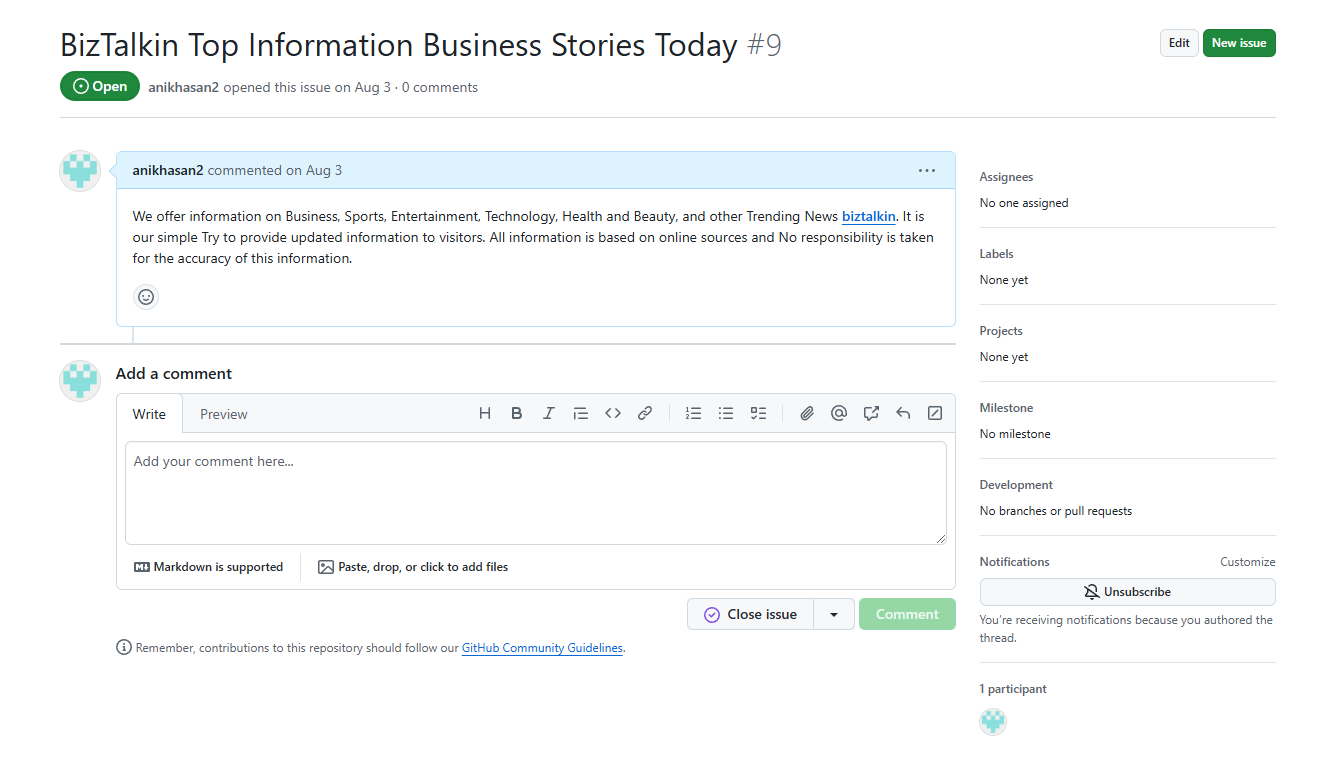Viewport: 1322px width, 772px height.
Task: Insert a heading with the H icon
Action: point(485,413)
